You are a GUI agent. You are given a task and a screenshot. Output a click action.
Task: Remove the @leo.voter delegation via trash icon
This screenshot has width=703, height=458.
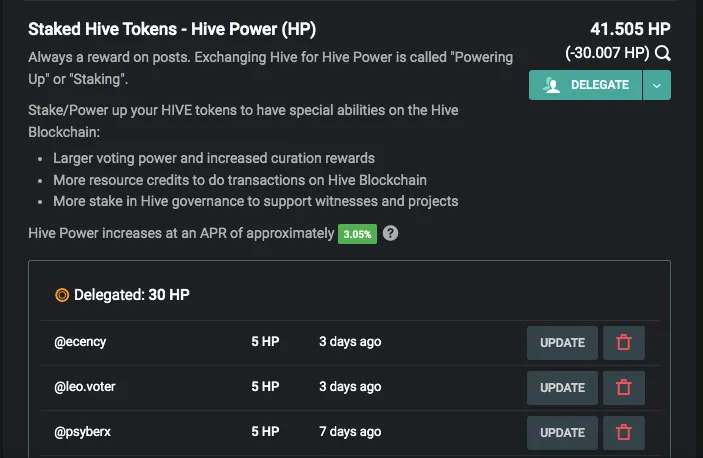624,388
